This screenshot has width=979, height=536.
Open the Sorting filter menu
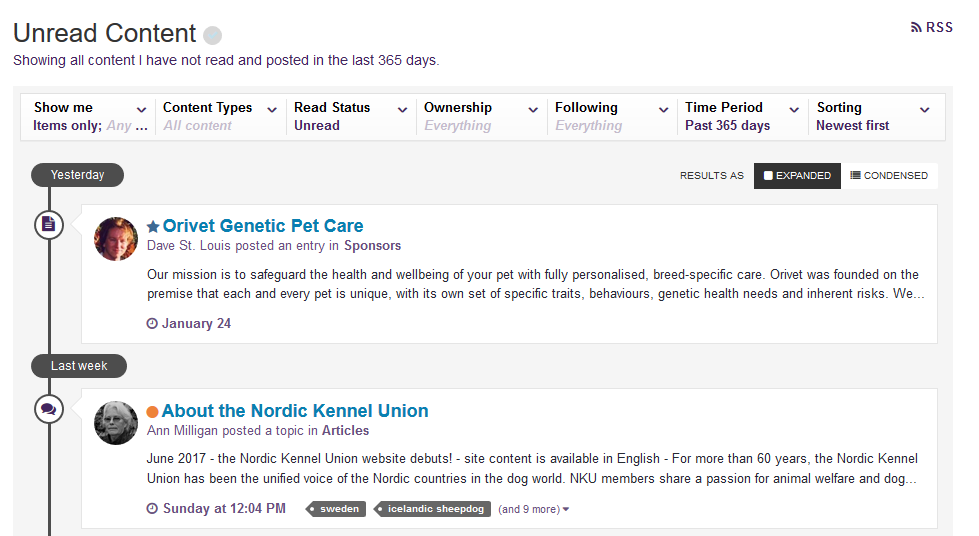[873, 116]
